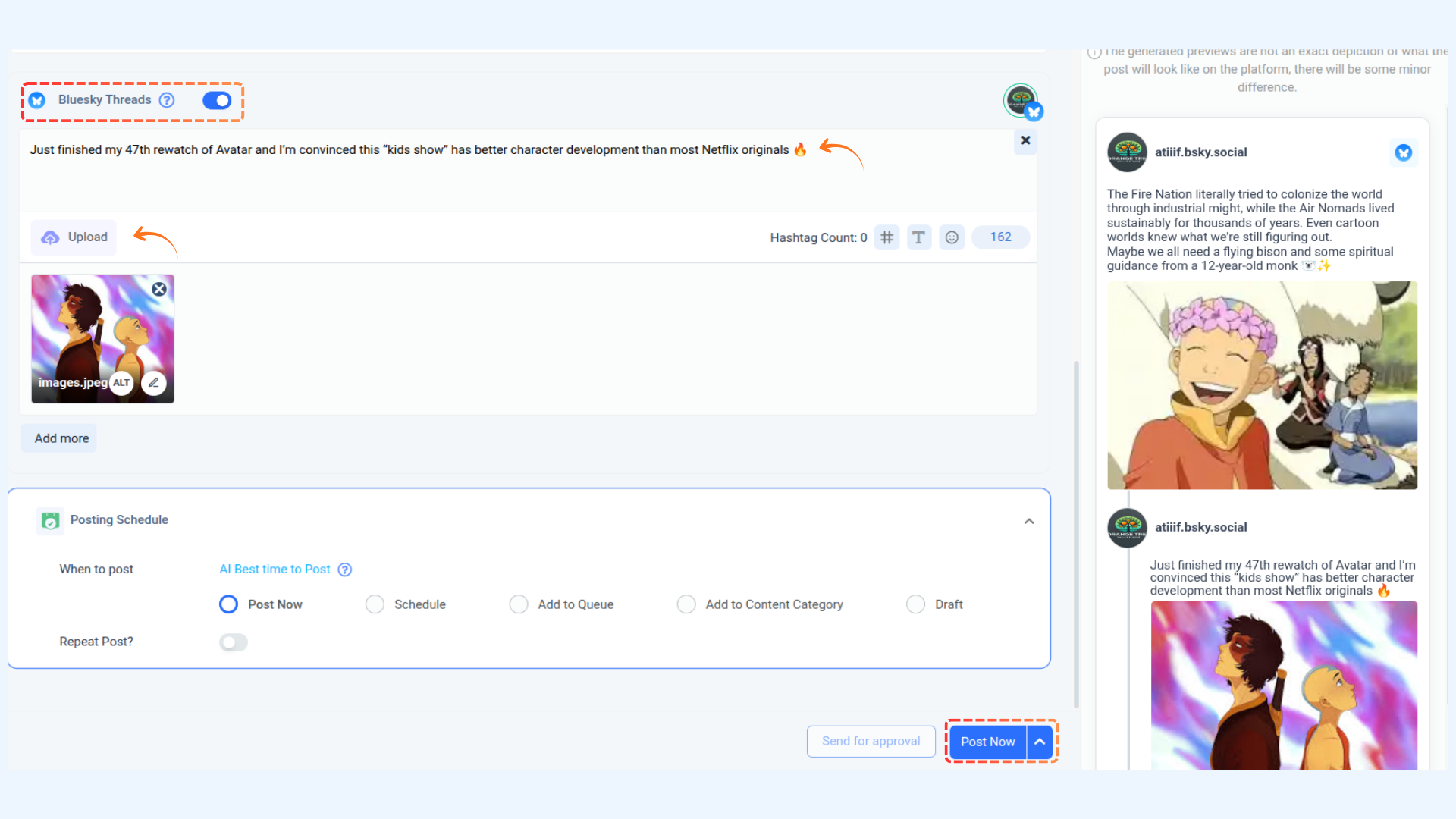The width and height of the screenshot is (1456, 819).
Task: Close the thread post with X
Action: point(1025,140)
